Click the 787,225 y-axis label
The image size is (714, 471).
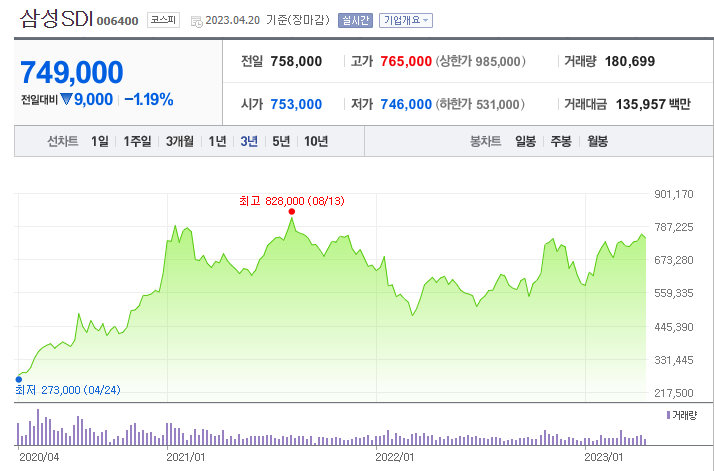point(674,227)
